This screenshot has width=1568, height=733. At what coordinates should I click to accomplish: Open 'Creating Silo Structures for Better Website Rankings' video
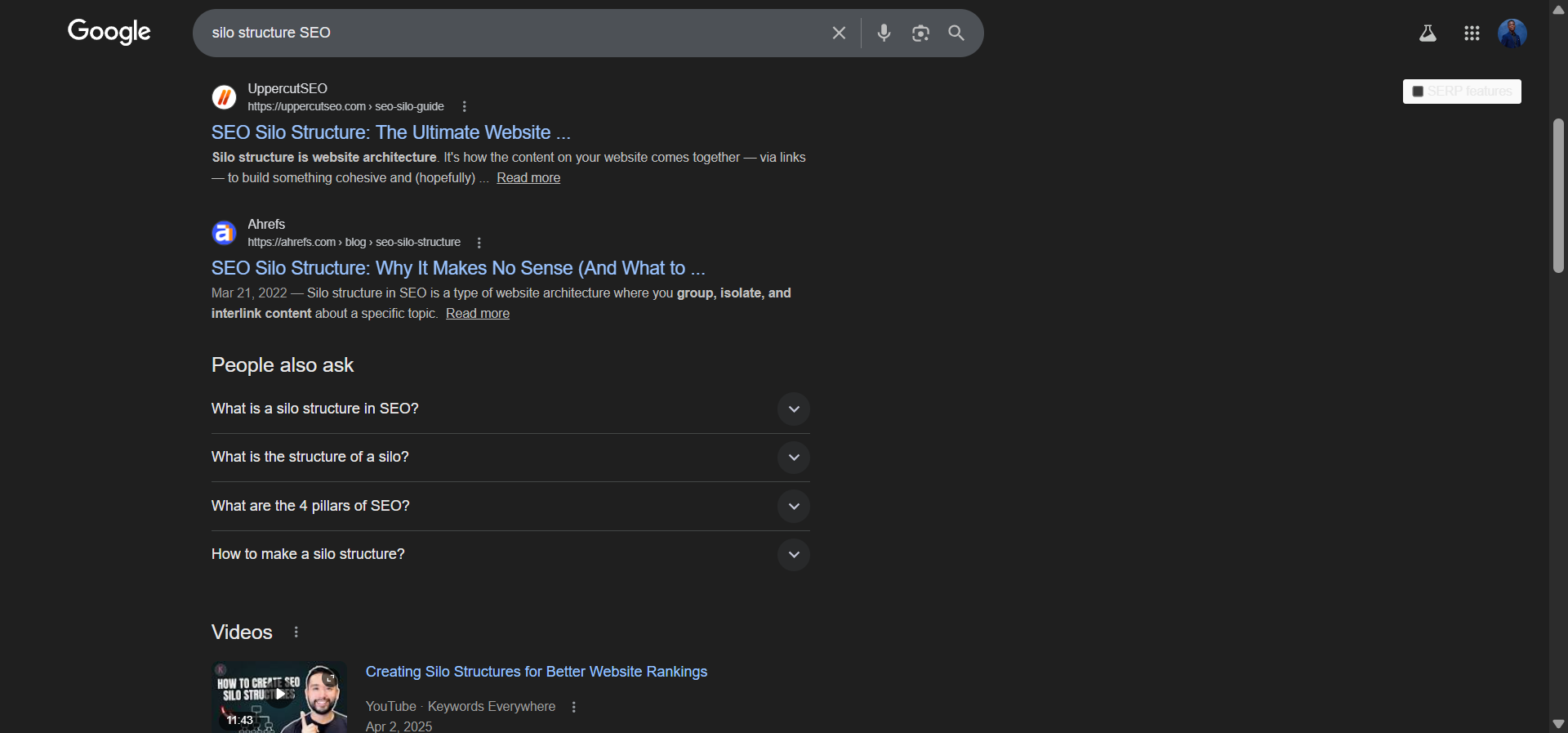pos(537,672)
